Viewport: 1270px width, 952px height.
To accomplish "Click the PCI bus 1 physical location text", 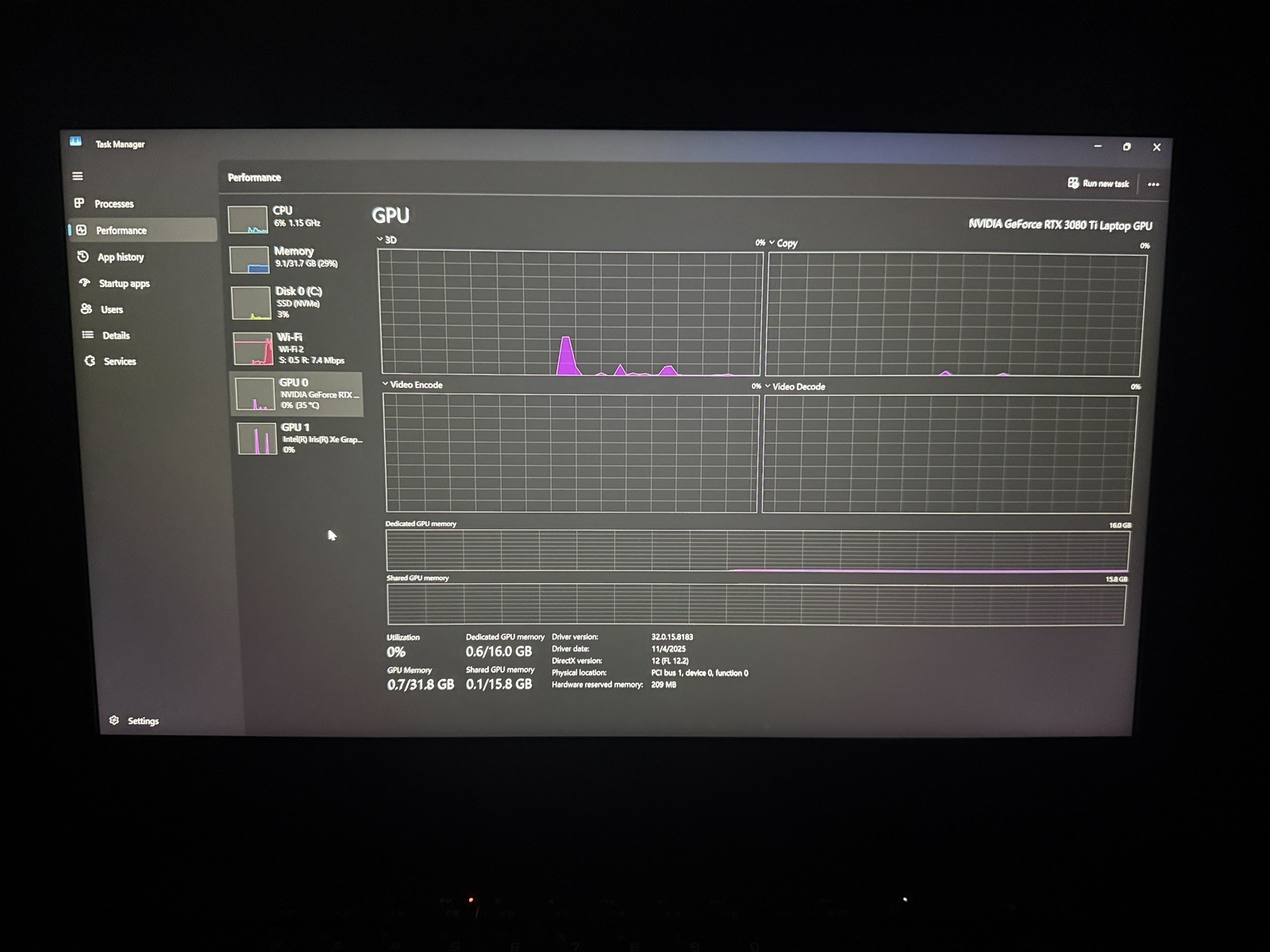I will [699, 673].
